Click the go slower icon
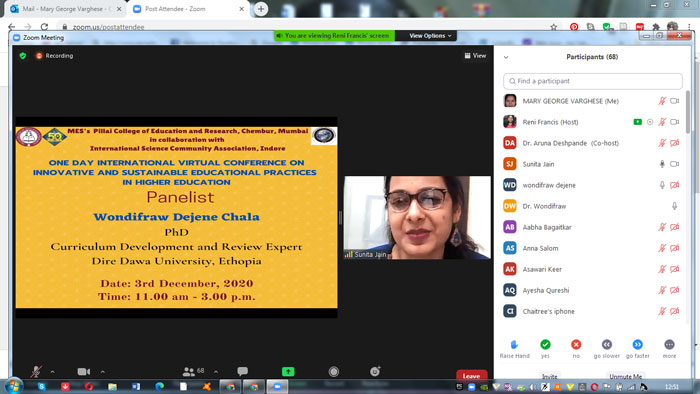This screenshot has height=394, width=700. [x=607, y=344]
